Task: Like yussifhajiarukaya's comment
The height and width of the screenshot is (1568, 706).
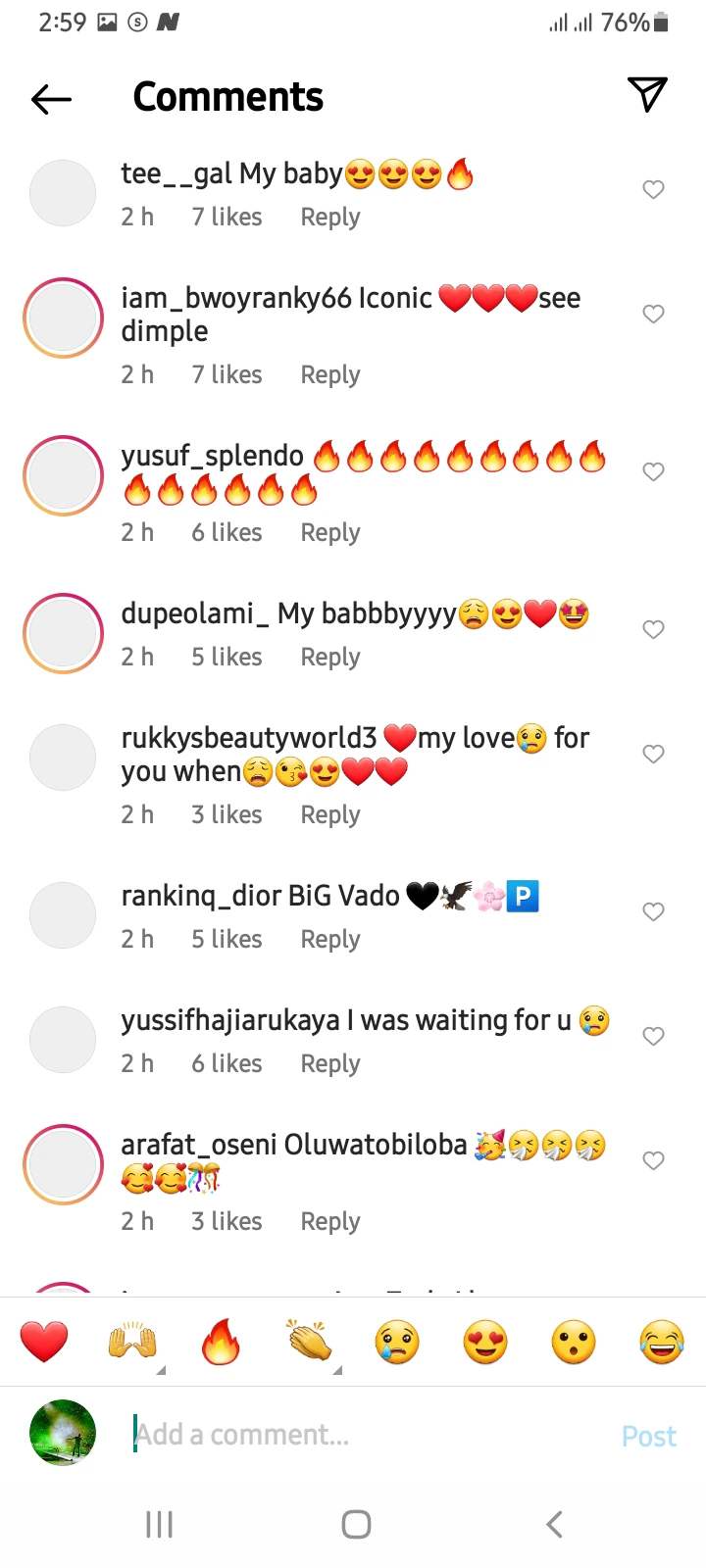Action: tap(653, 1037)
